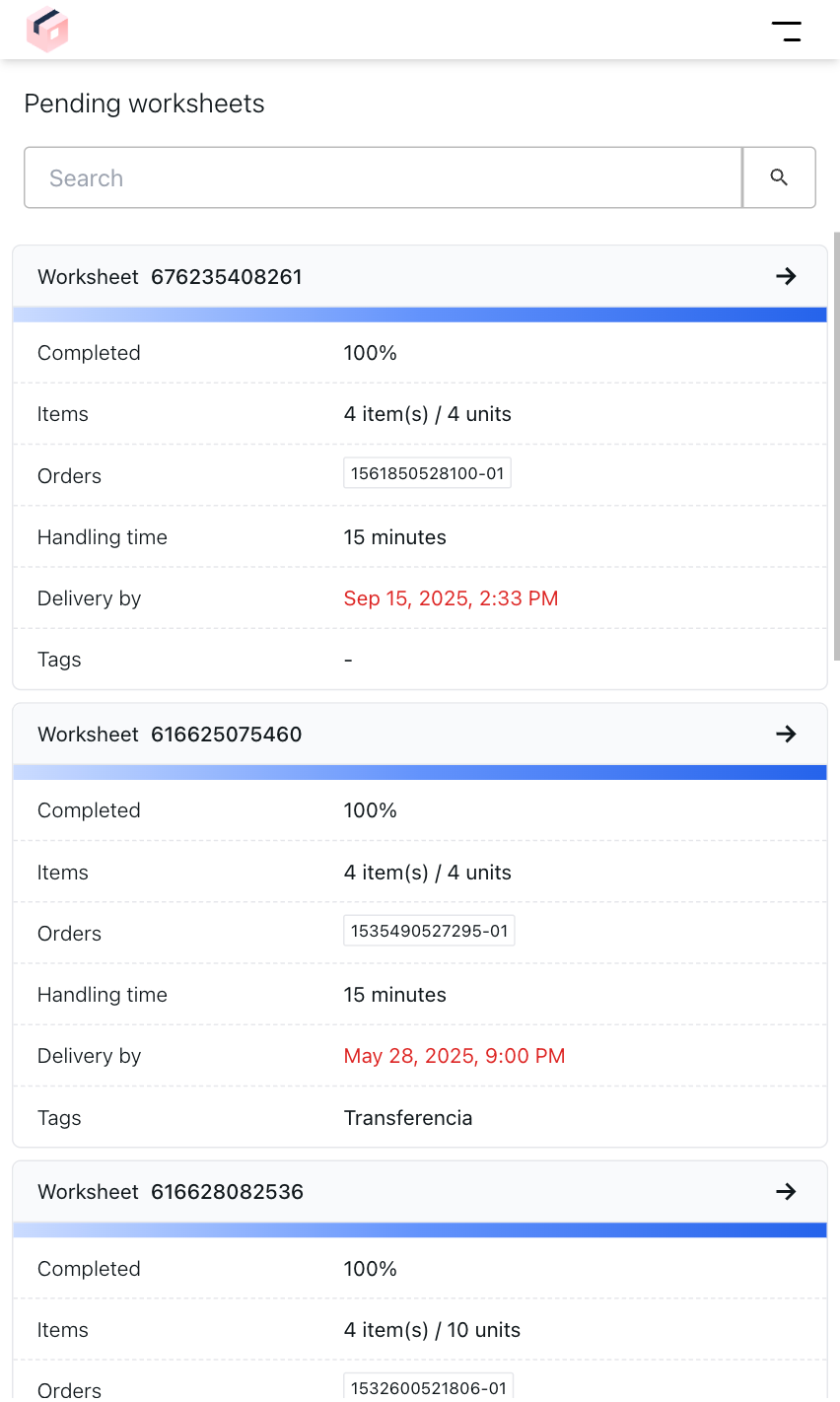Open the hamburger navigation menu
This screenshot has width=840, height=1402.
coord(788,30)
